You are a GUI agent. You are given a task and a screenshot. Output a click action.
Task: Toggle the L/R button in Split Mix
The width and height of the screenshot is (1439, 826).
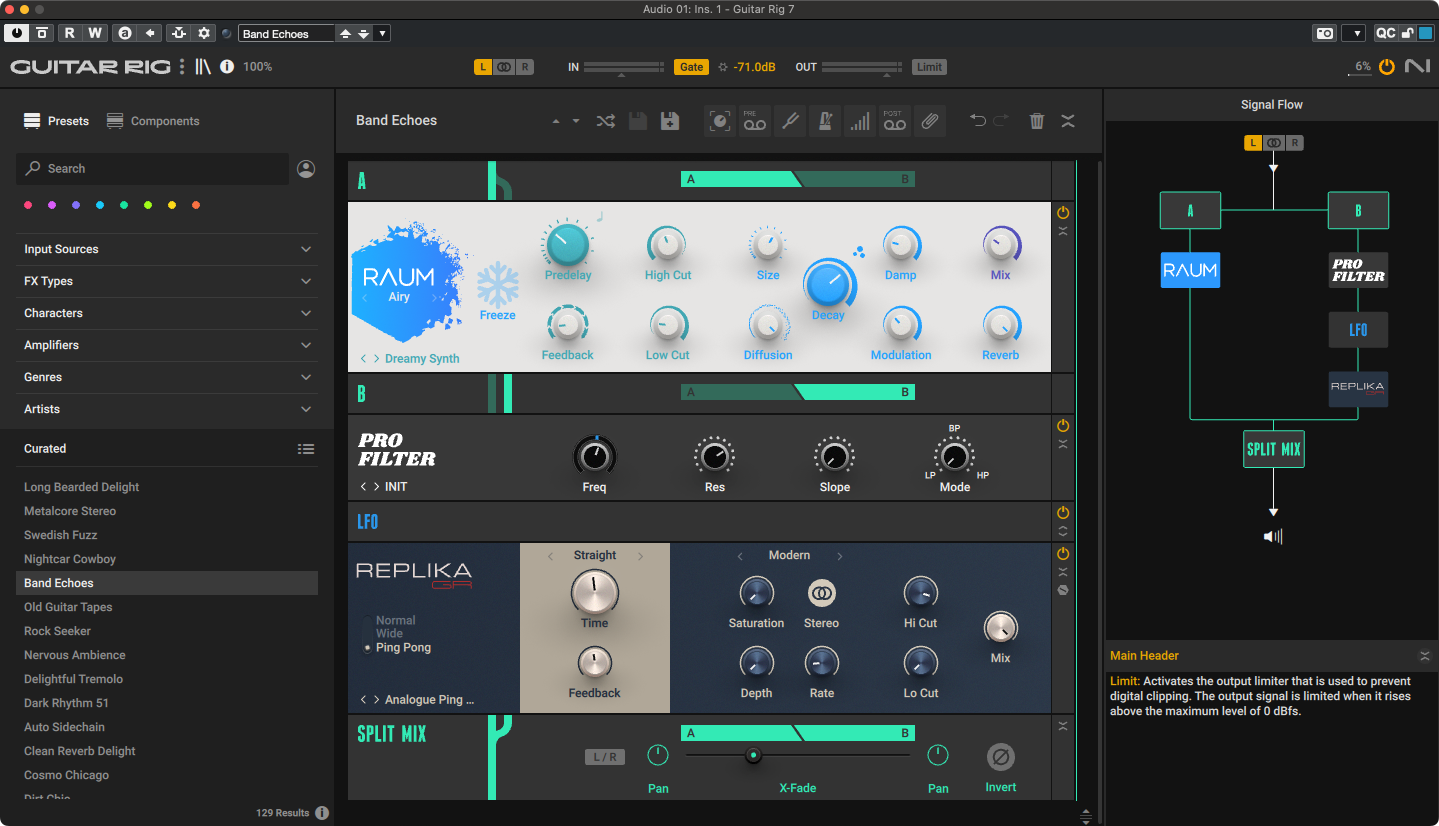tap(605, 757)
